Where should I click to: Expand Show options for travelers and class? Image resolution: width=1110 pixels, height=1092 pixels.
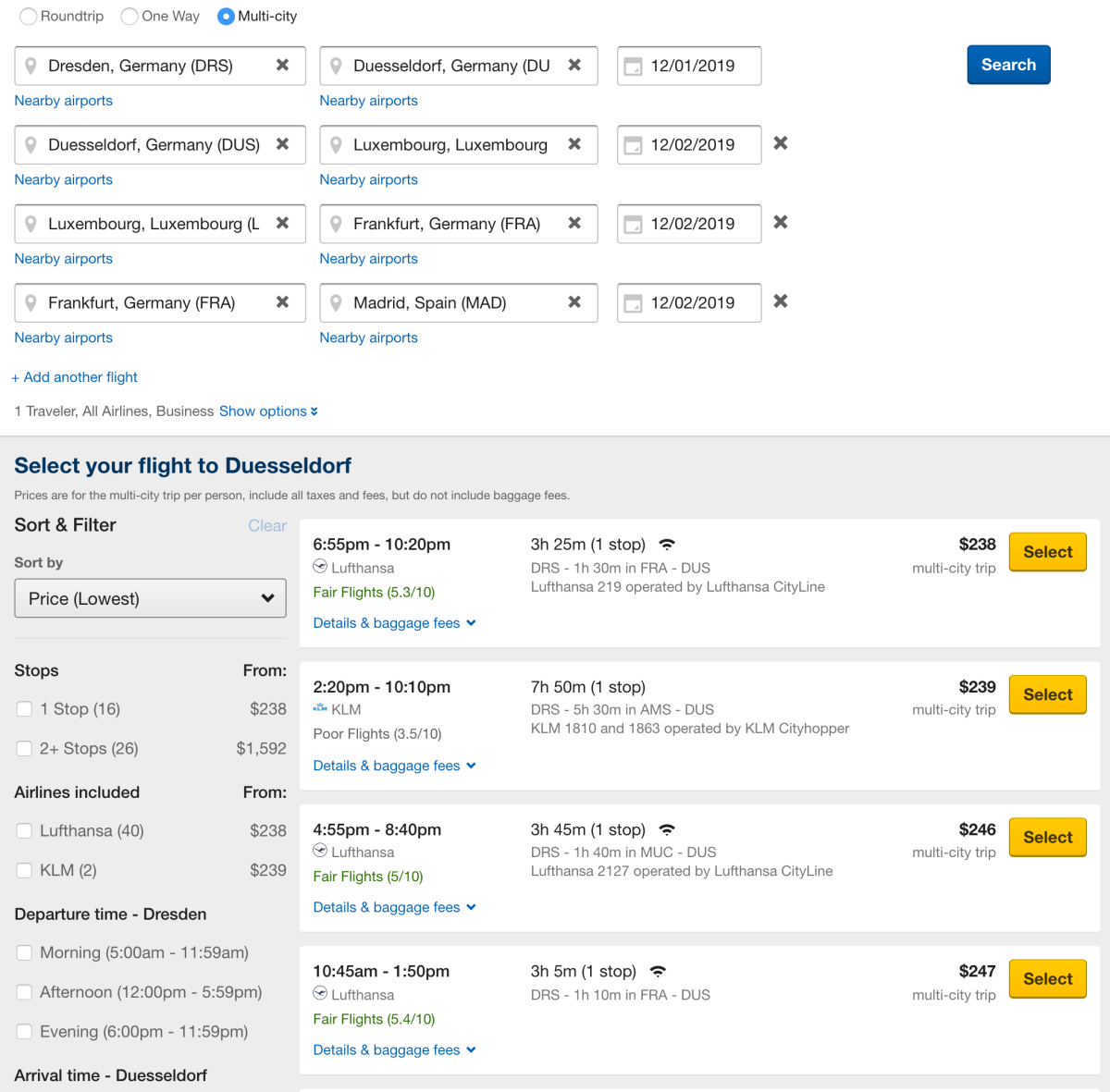tap(268, 411)
